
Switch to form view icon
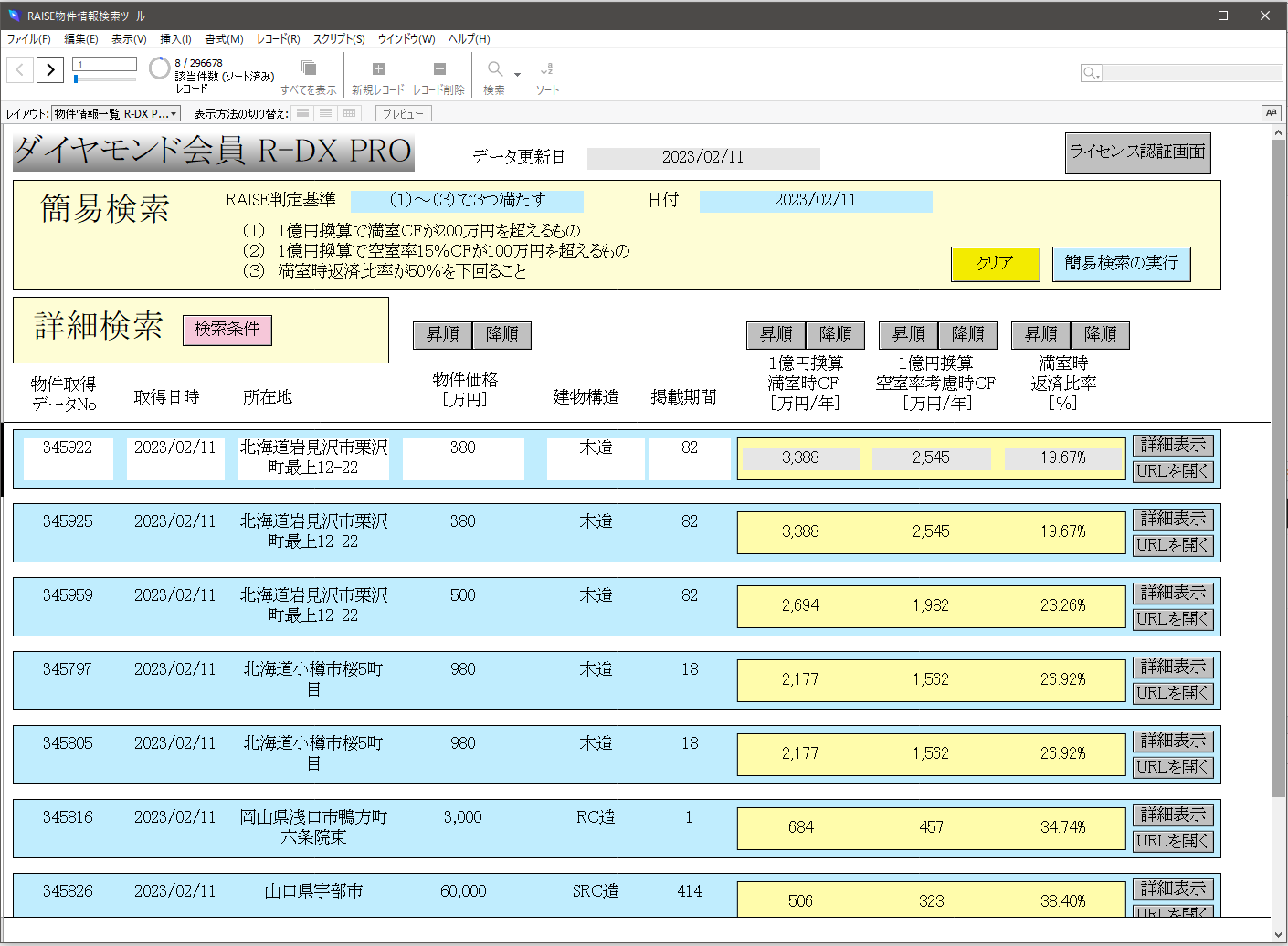[302, 113]
